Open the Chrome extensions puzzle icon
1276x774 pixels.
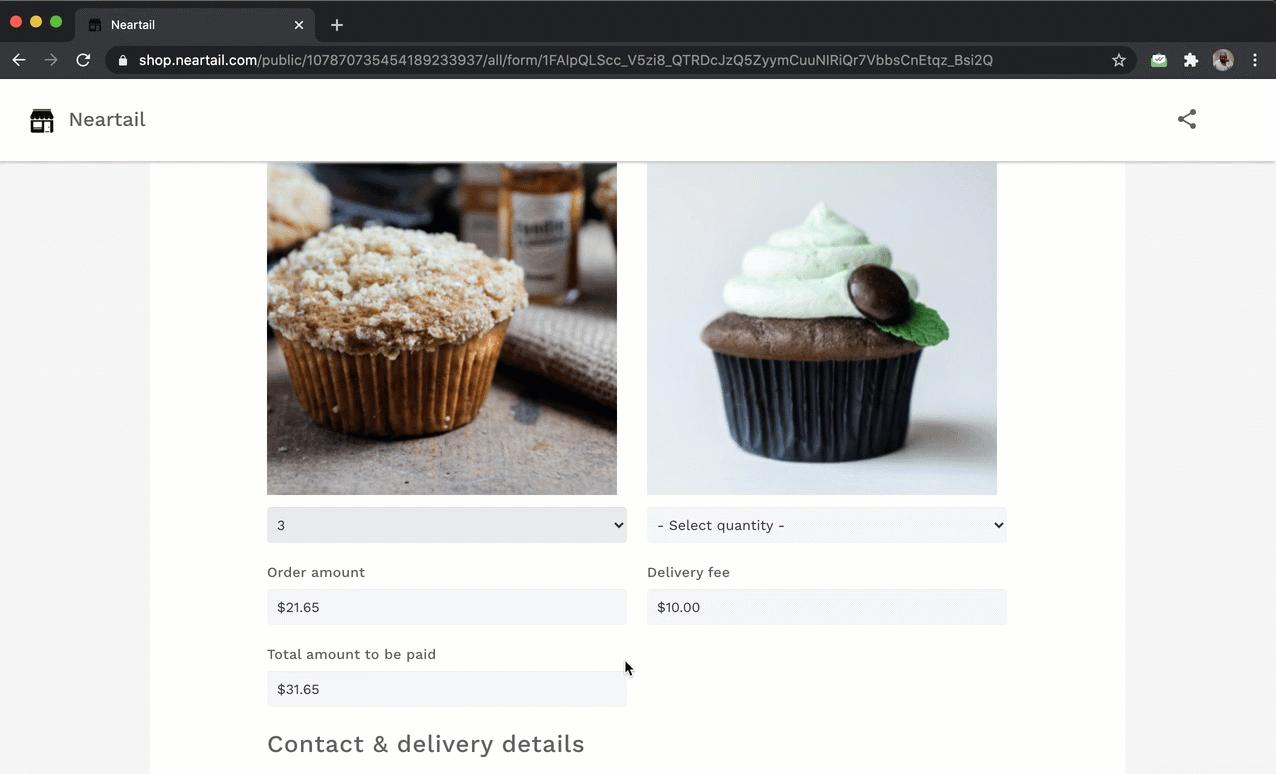(1190, 60)
